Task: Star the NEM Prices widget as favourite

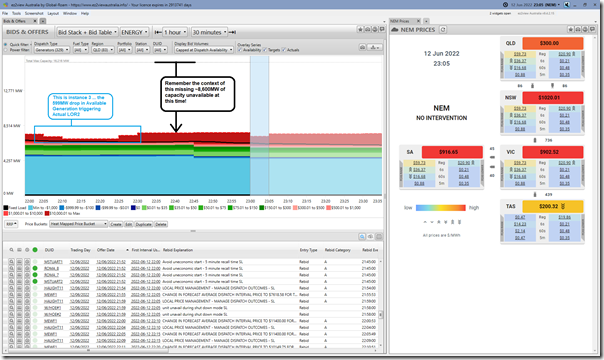Action: tap(571, 30)
